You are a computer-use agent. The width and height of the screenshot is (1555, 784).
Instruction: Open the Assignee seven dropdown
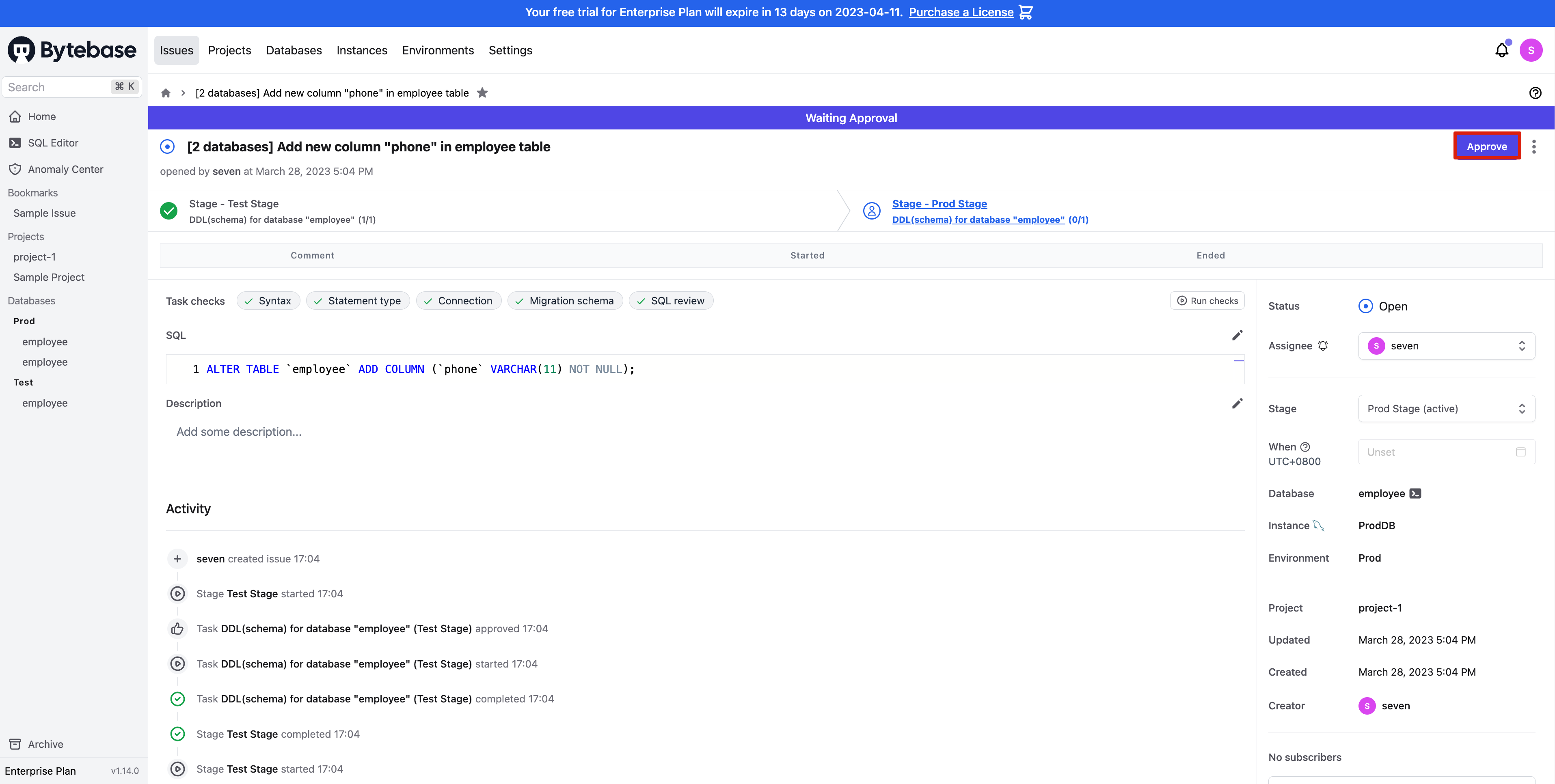tap(1446, 346)
